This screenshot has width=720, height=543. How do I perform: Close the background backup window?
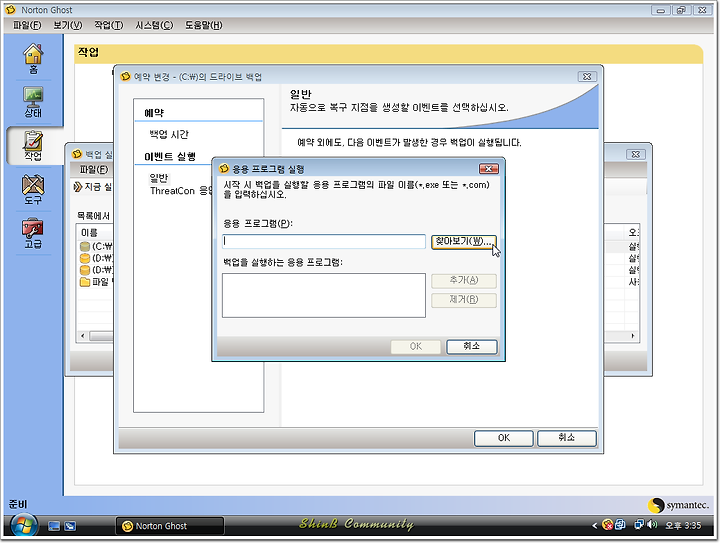(x=636, y=155)
